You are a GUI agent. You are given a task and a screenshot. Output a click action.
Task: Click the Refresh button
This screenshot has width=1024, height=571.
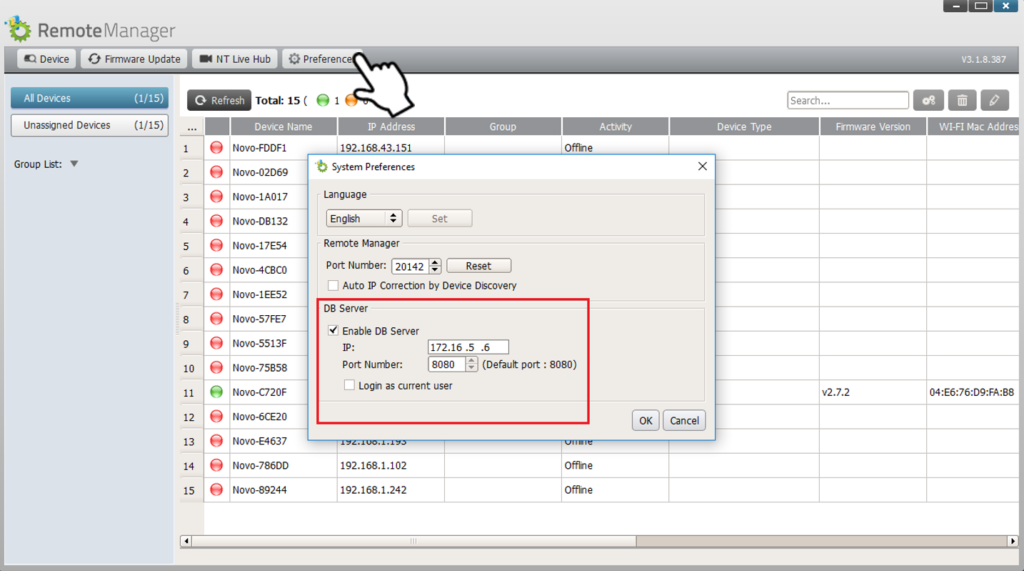coord(219,100)
